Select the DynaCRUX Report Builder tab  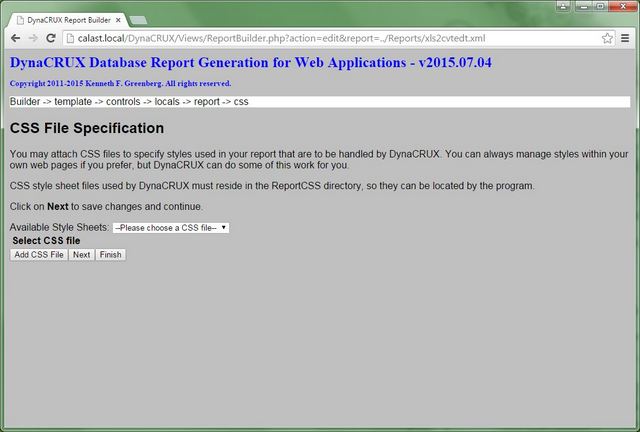pos(69,20)
